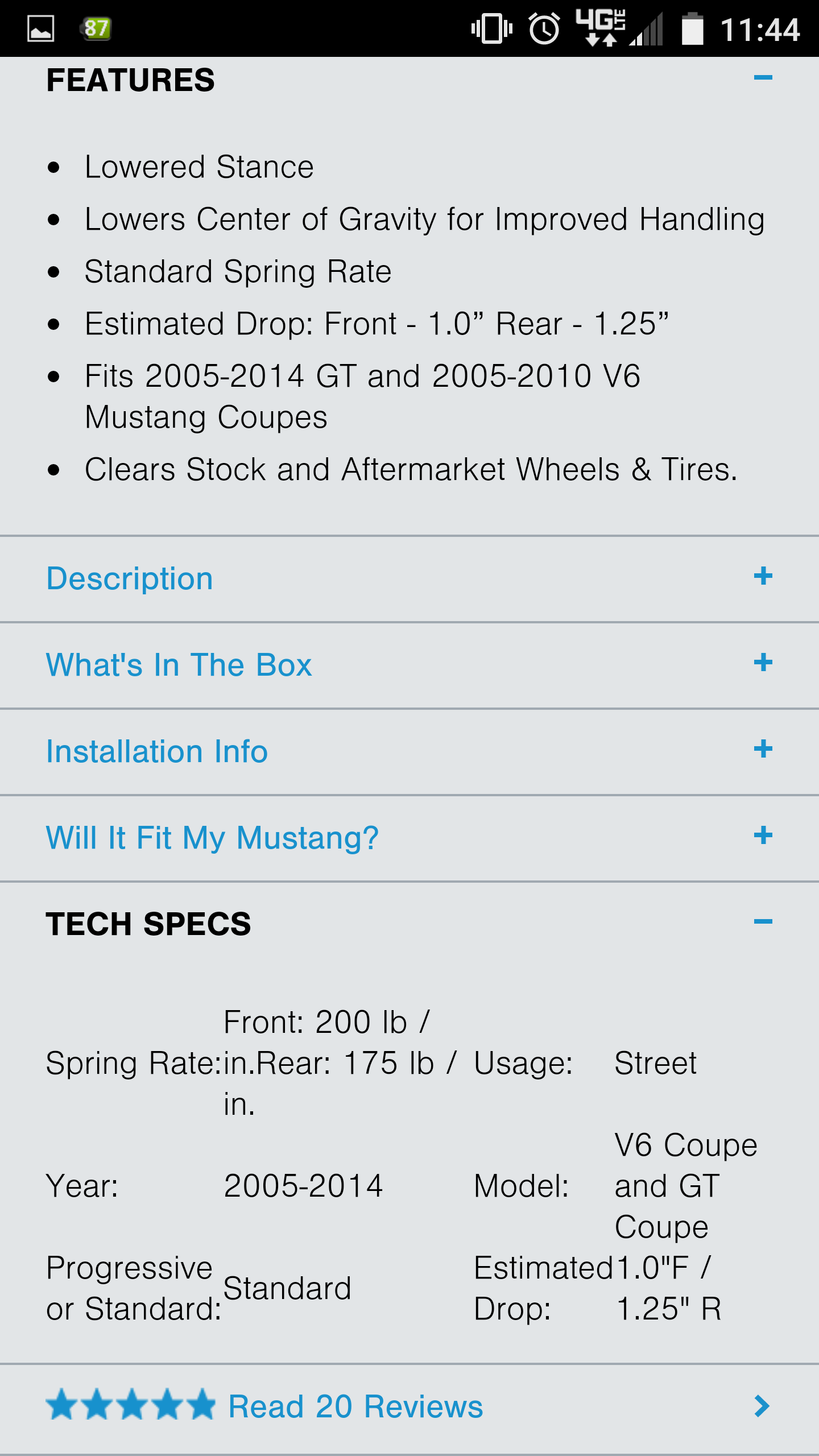This screenshot has height=1456, width=819.
Task: Collapse TECH SPECS using minus icon
Action: click(763, 921)
